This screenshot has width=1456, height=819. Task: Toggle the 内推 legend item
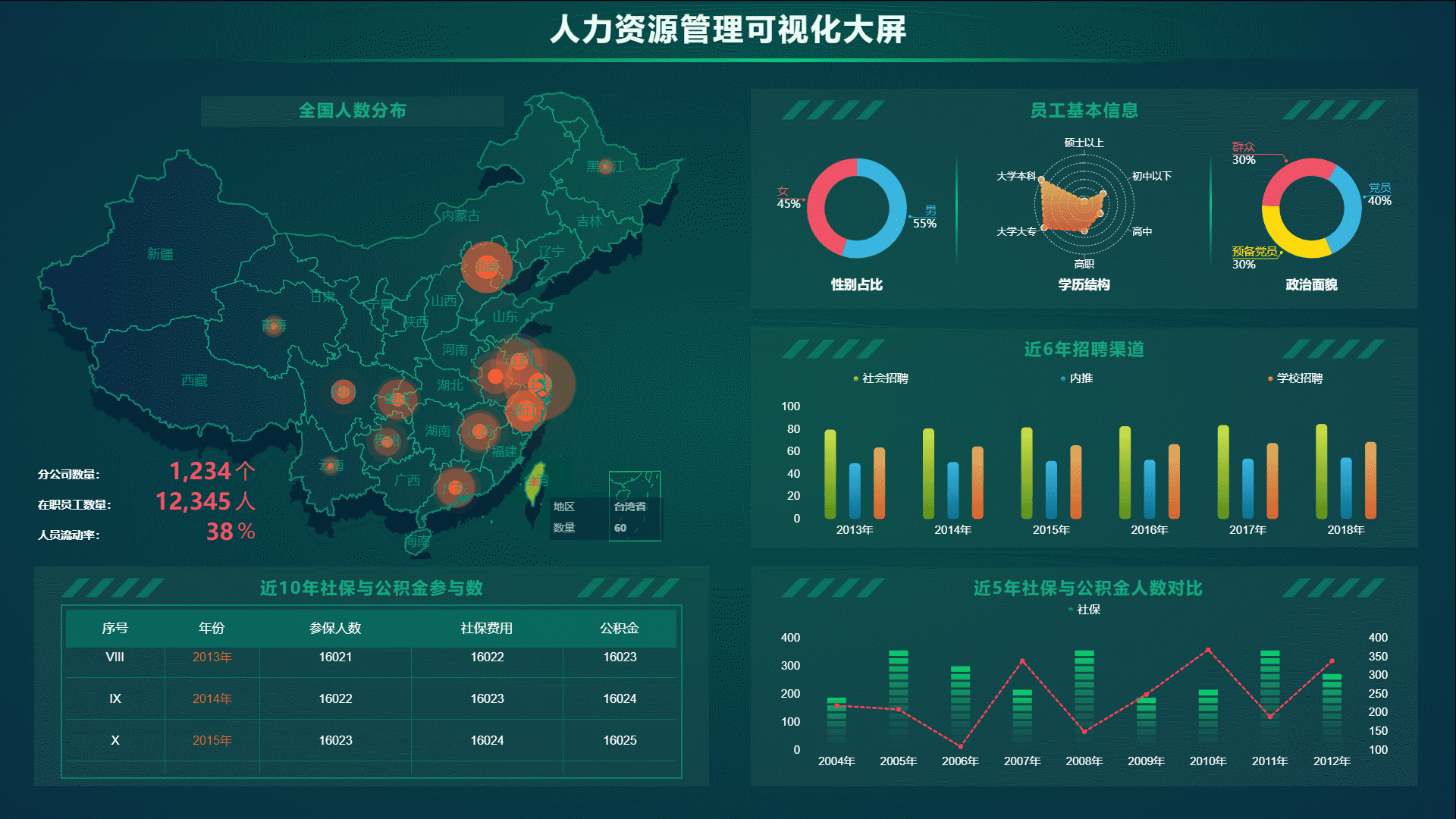tap(1077, 378)
